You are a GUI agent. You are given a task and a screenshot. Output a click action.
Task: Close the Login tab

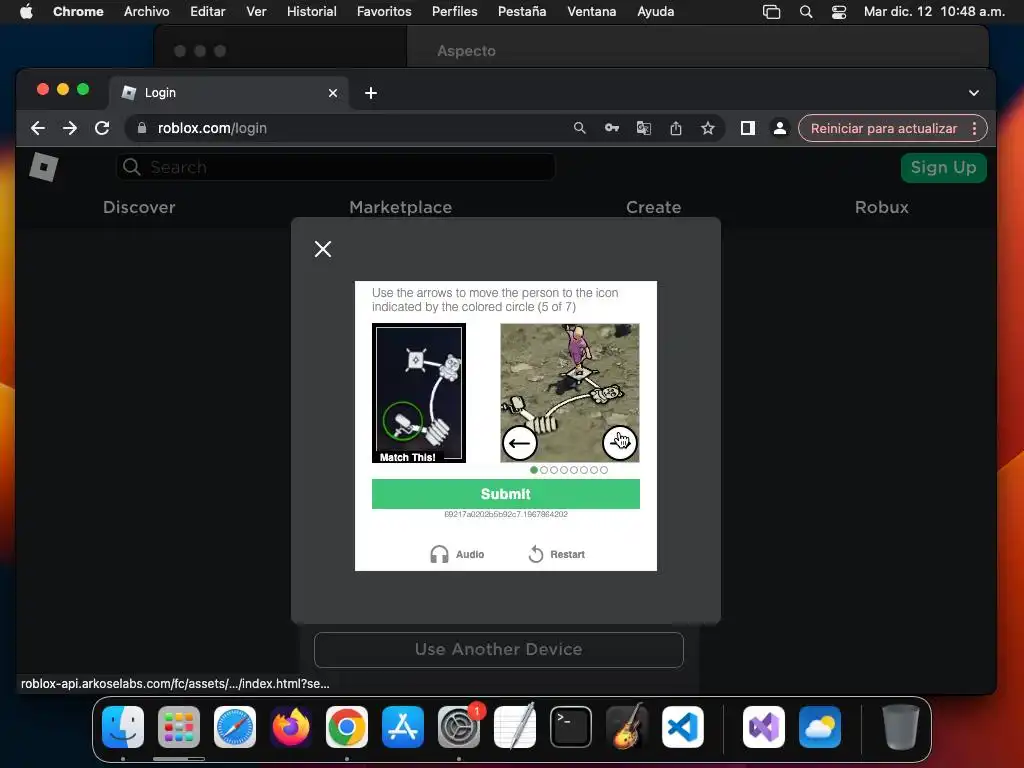(333, 93)
